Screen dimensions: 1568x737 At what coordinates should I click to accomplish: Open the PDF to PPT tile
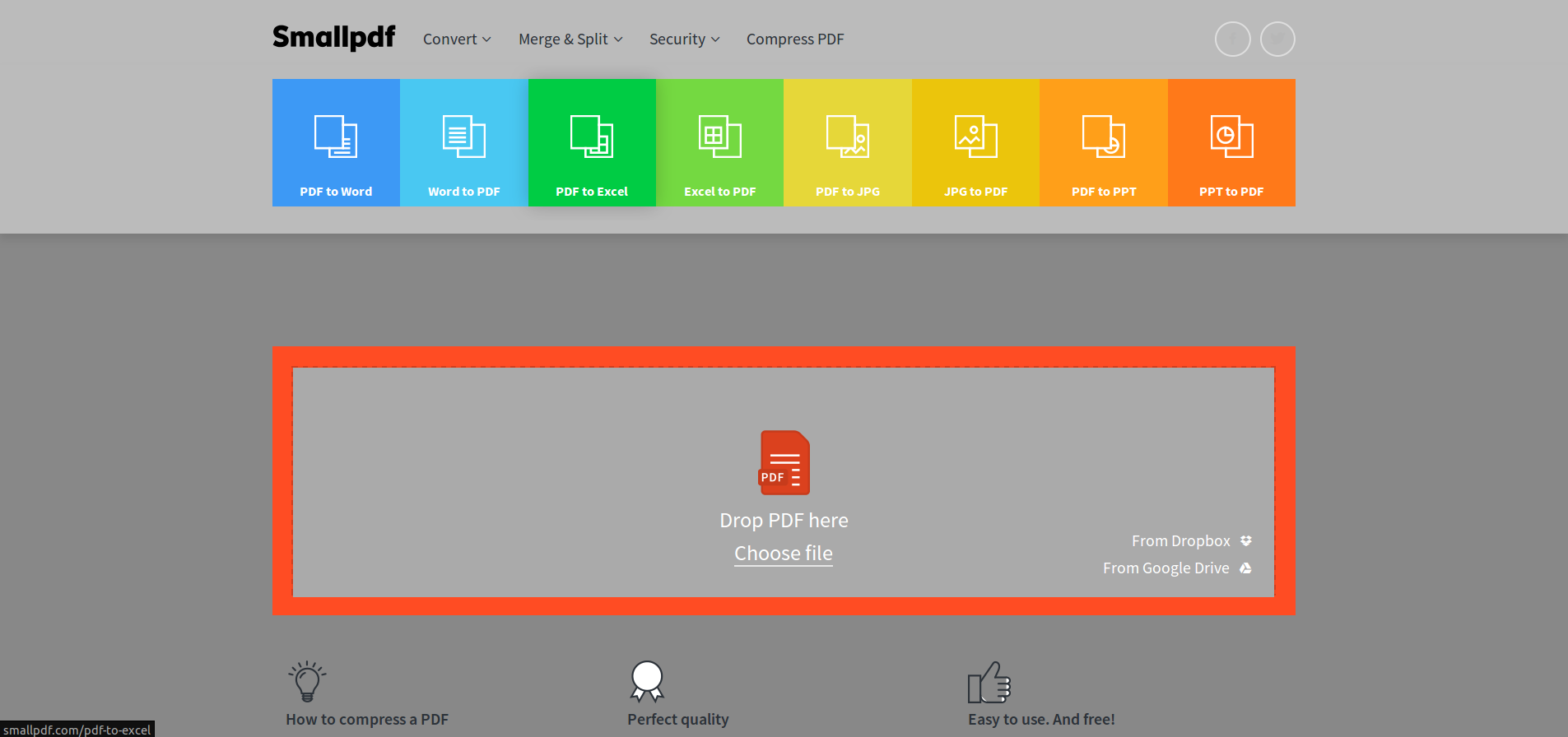click(x=1104, y=142)
